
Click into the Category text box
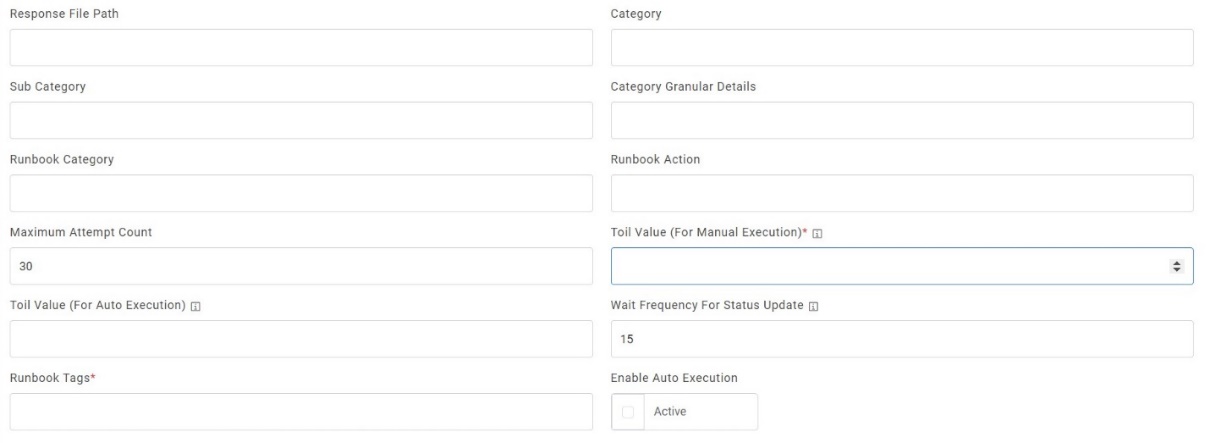[902, 48]
